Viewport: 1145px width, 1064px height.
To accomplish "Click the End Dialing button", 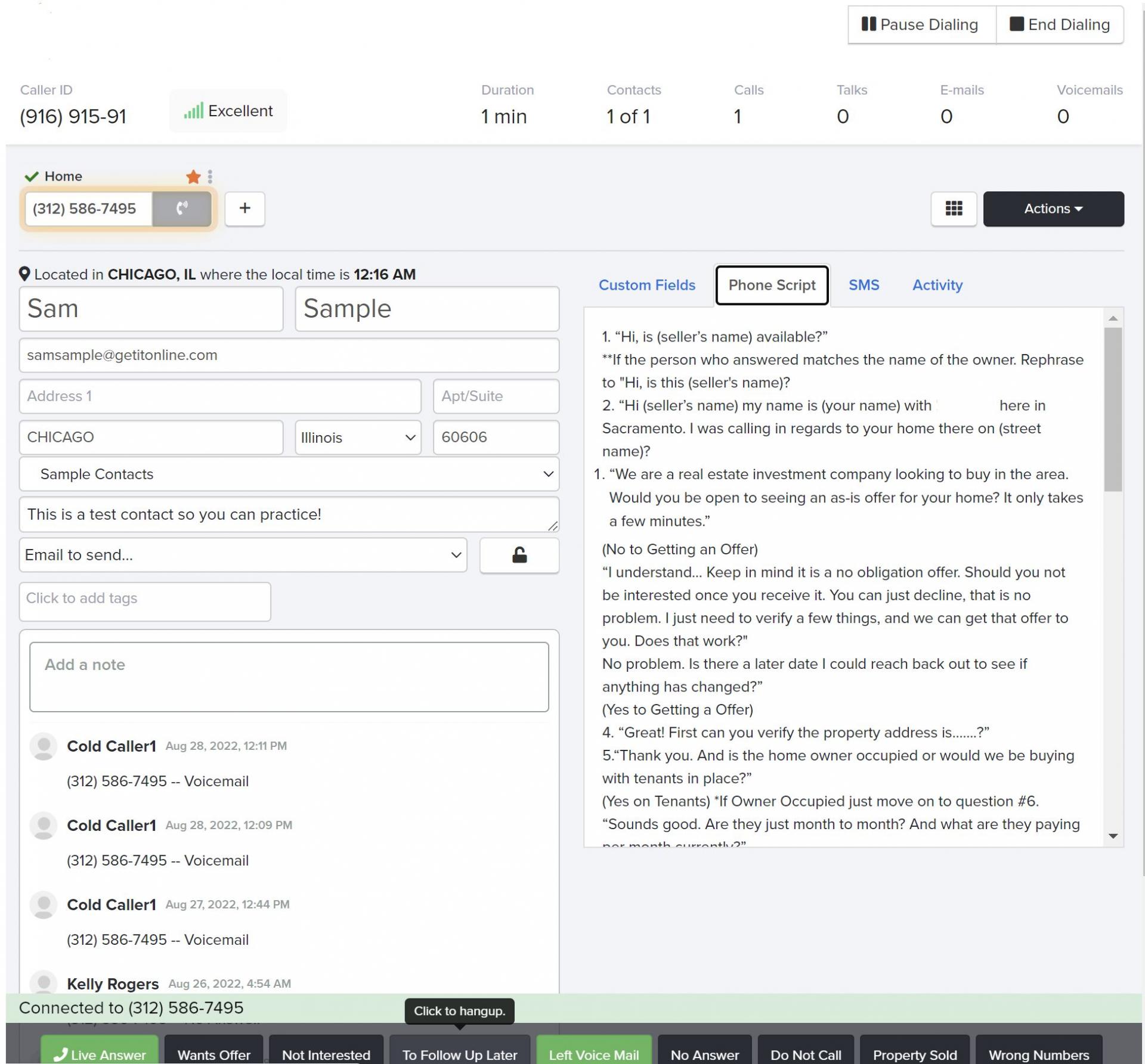I will coord(1059,24).
